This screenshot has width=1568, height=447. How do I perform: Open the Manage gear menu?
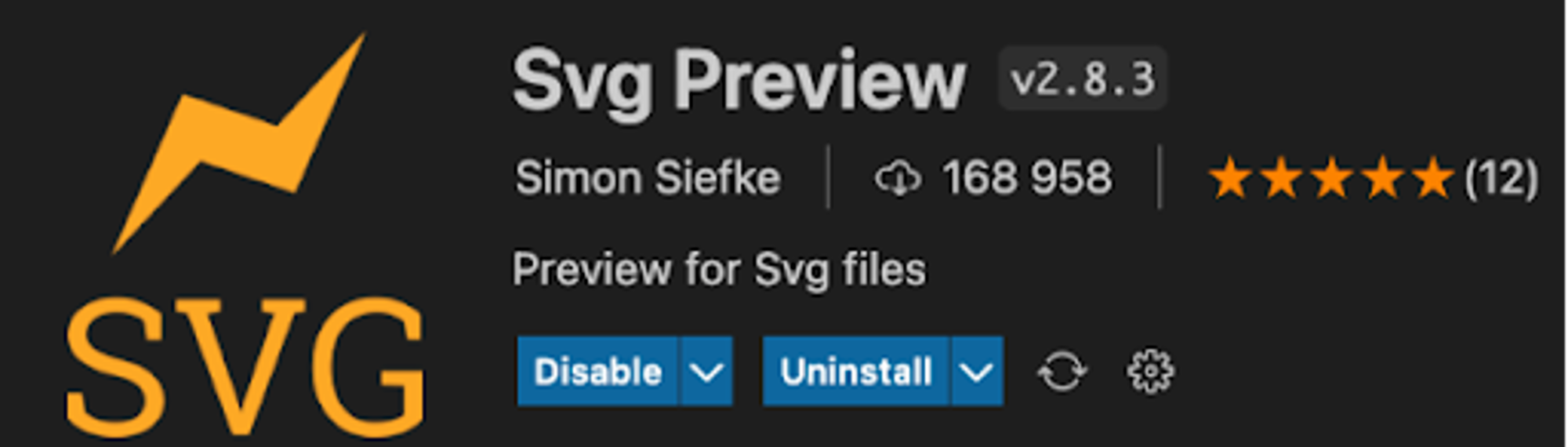coord(1150,371)
